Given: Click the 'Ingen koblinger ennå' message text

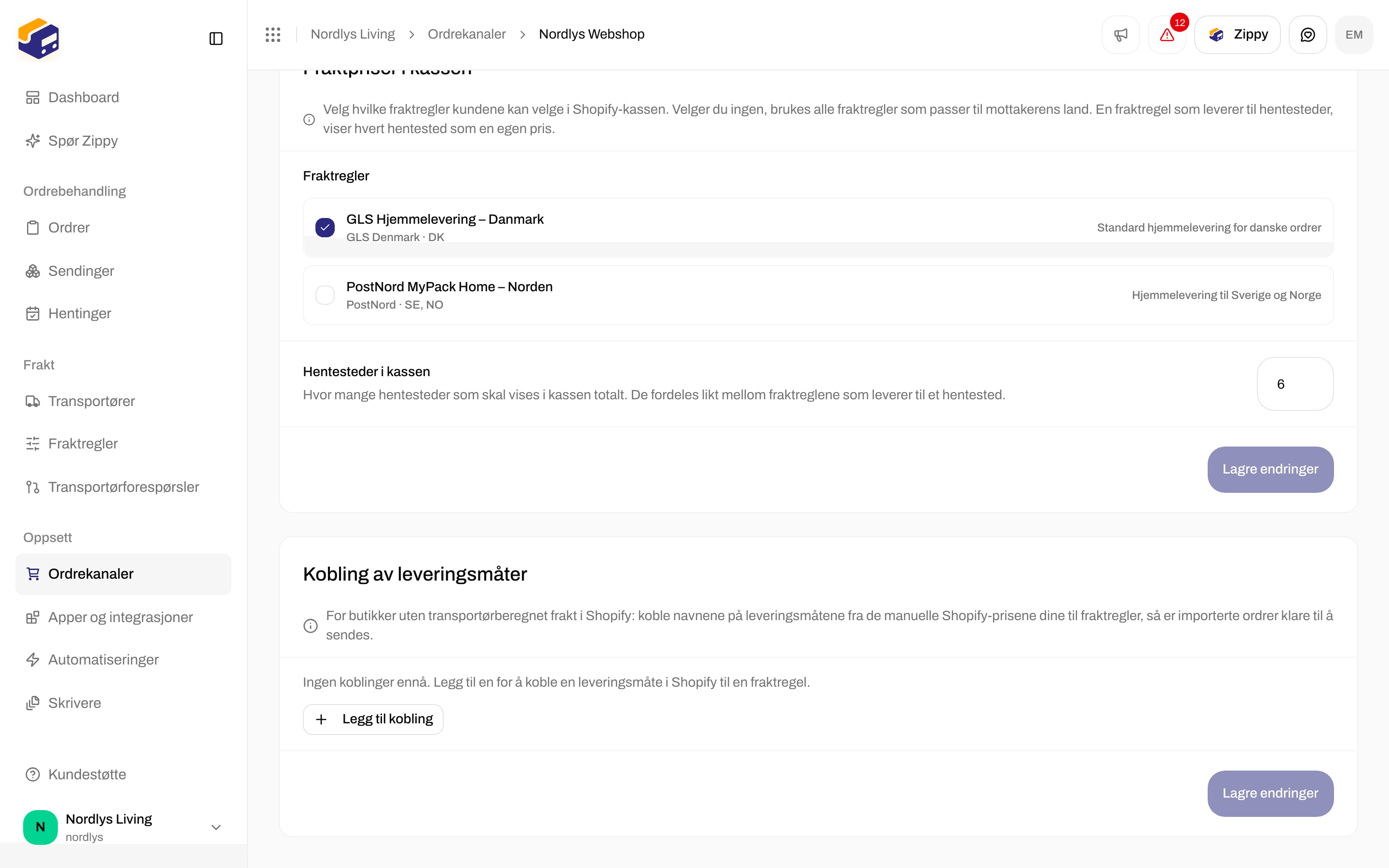Looking at the screenshot, I should pyautogui.click(x=556, y=682).
